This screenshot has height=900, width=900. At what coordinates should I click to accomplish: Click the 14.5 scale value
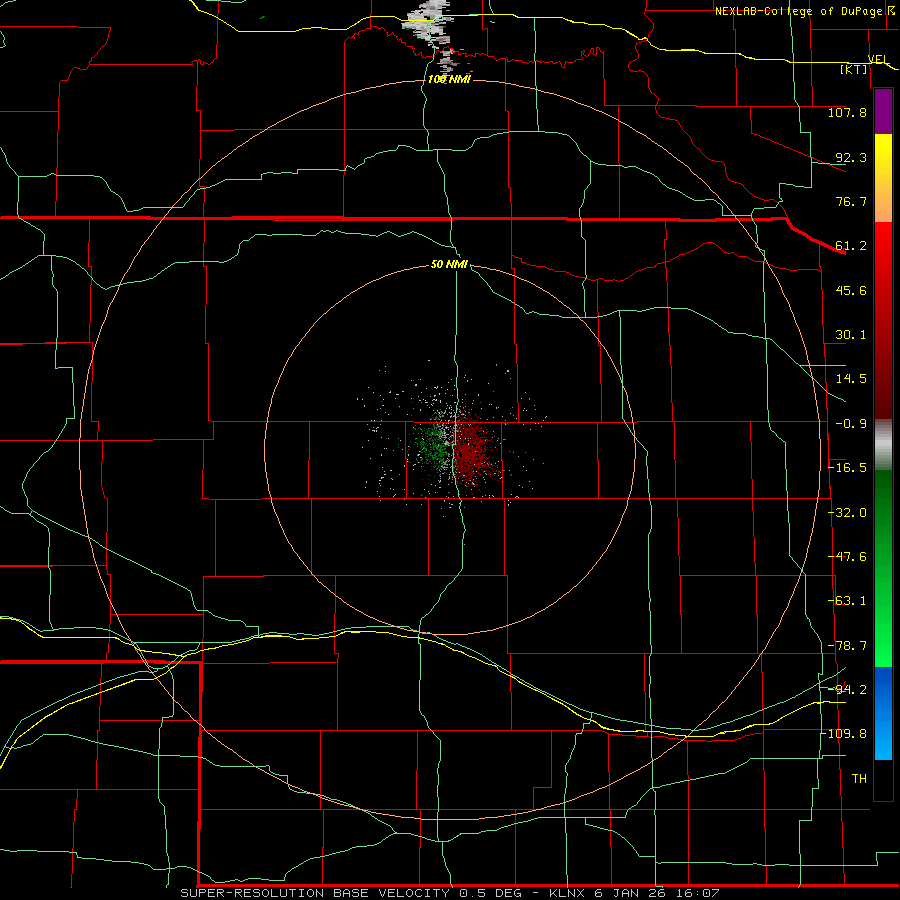(851, 379)
